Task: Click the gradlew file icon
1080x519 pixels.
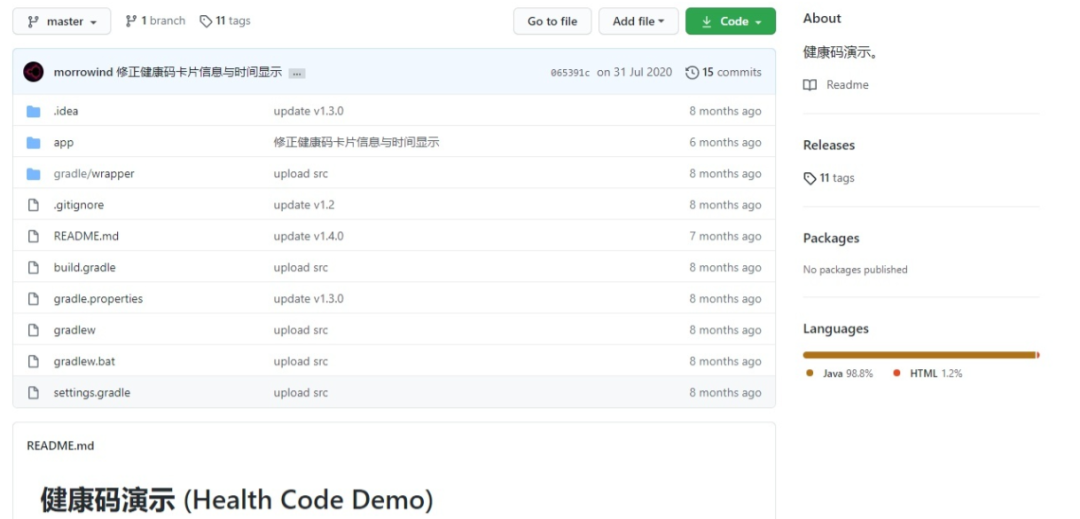Action: [33, 330]
